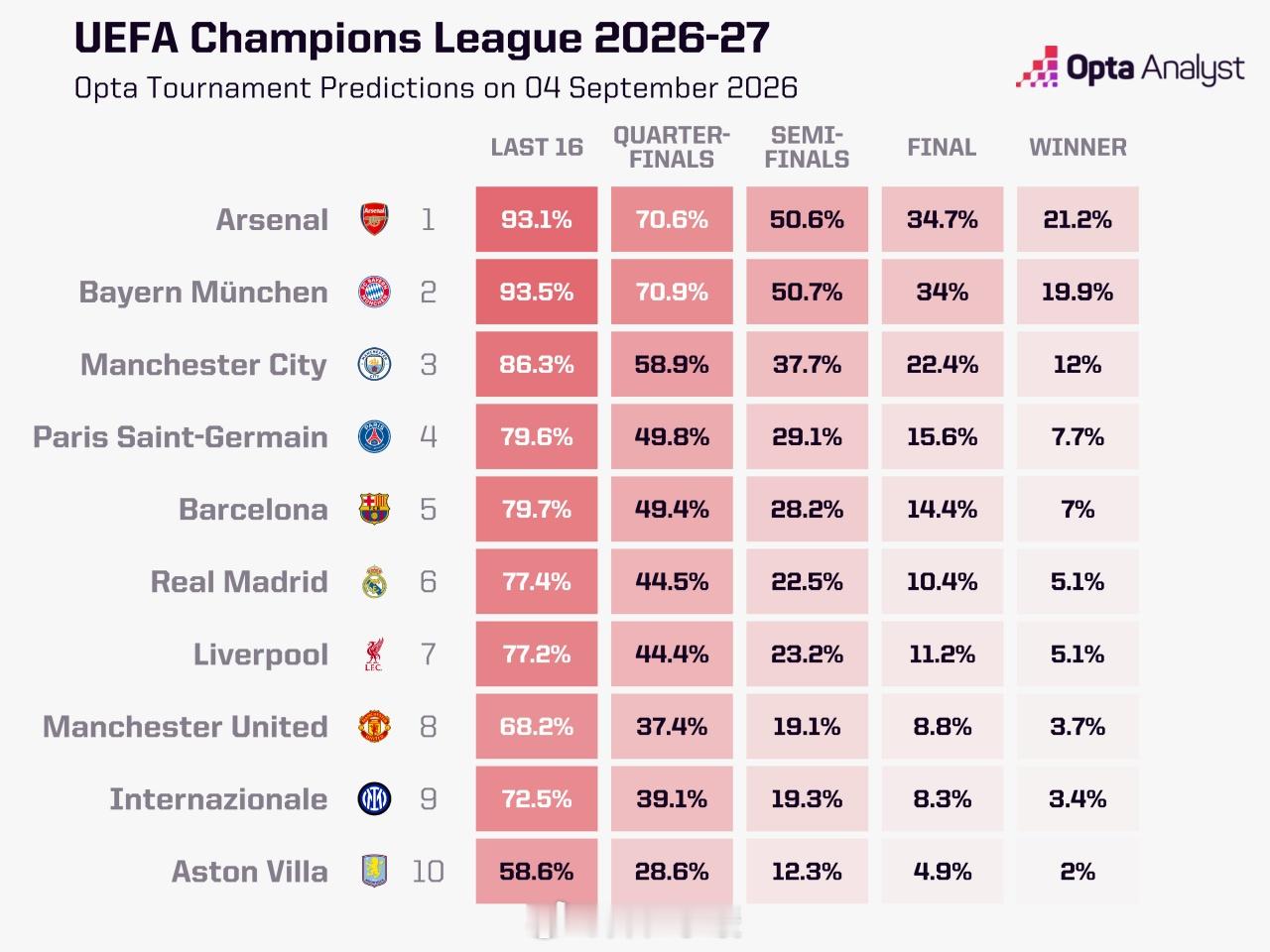Click the Aston Villa crest
The image size is (1270, 952).
tap(374, 872)
